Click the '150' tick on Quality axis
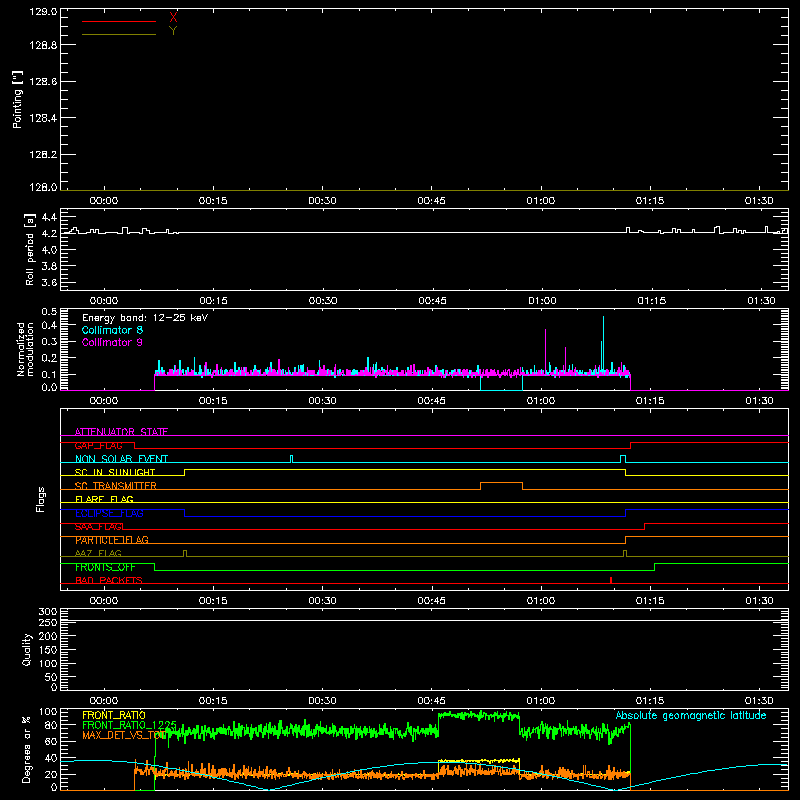Viewport: 800px width, 800px height. pyautogui.click(x=48, y=650)
